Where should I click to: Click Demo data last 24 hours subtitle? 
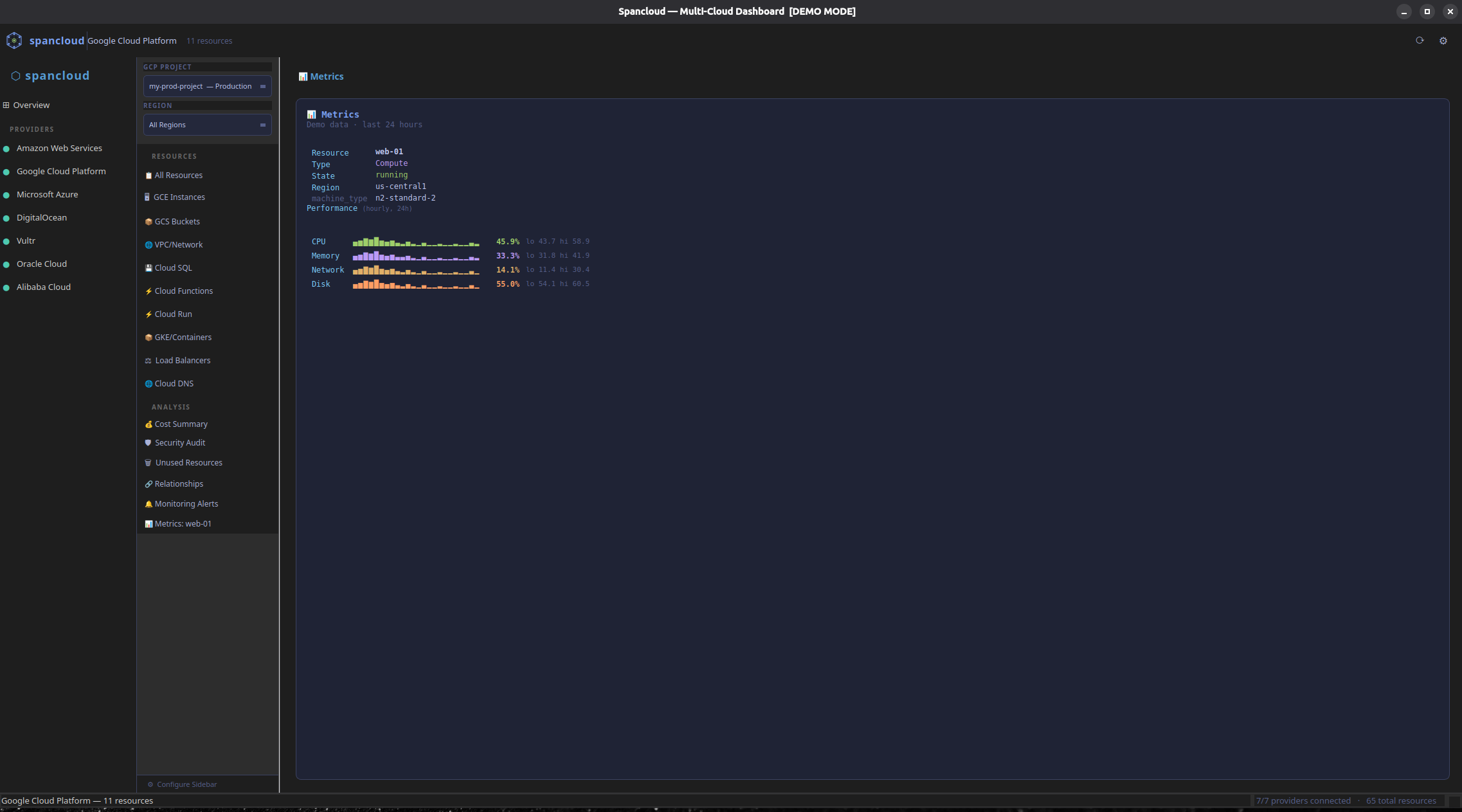[364, 125]
